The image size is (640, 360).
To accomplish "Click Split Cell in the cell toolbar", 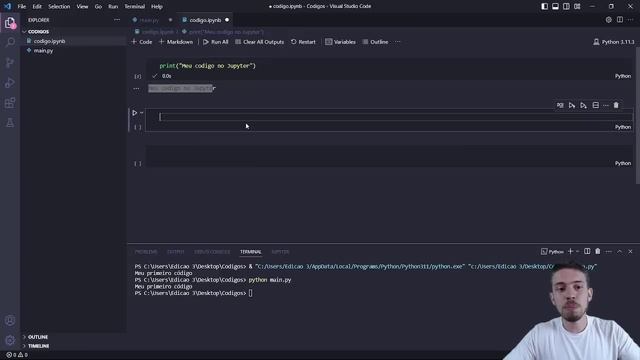I will click(596, 105).
